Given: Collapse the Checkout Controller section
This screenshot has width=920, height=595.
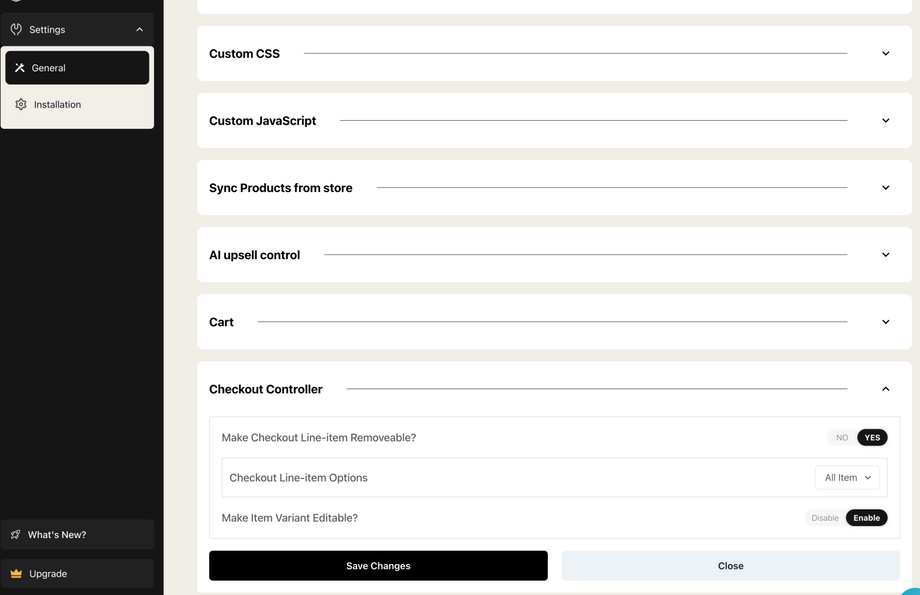Looking at the screenshot, I should (885, 389).
